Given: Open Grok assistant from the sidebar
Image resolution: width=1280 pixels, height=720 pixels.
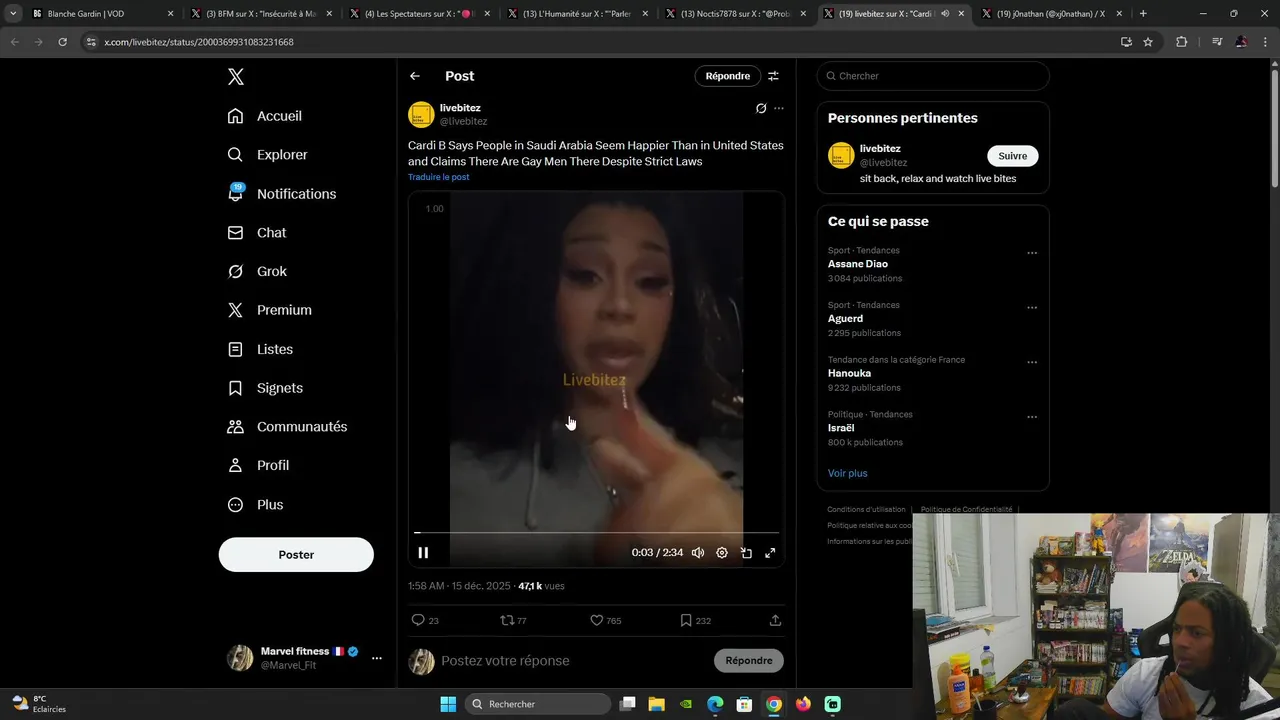Looking at the screenshot, I should coord(257,271).
